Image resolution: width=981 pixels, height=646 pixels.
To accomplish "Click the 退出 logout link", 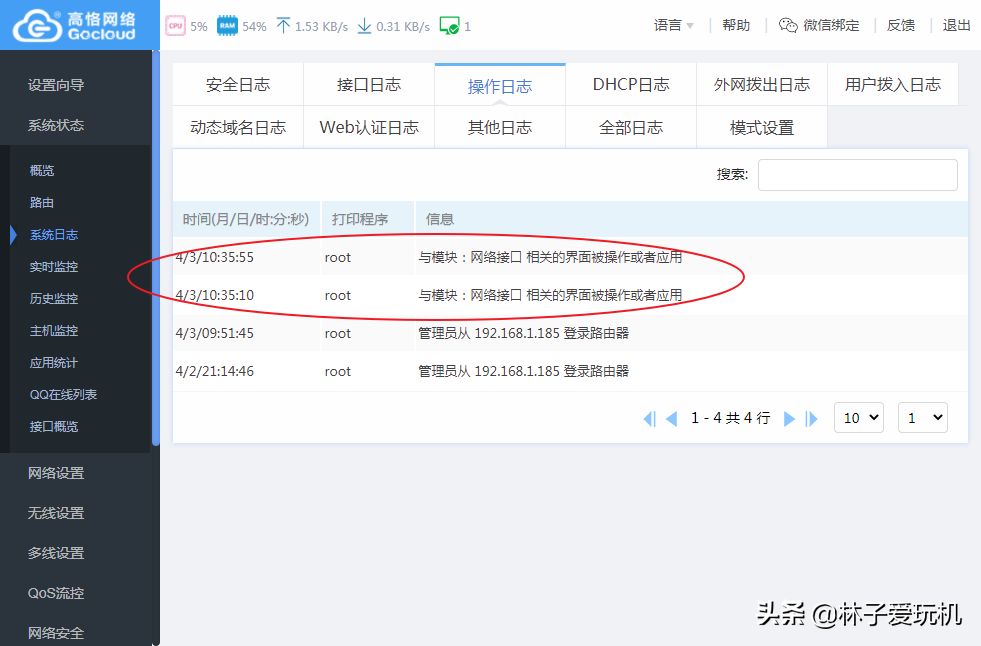I will 956,26.
